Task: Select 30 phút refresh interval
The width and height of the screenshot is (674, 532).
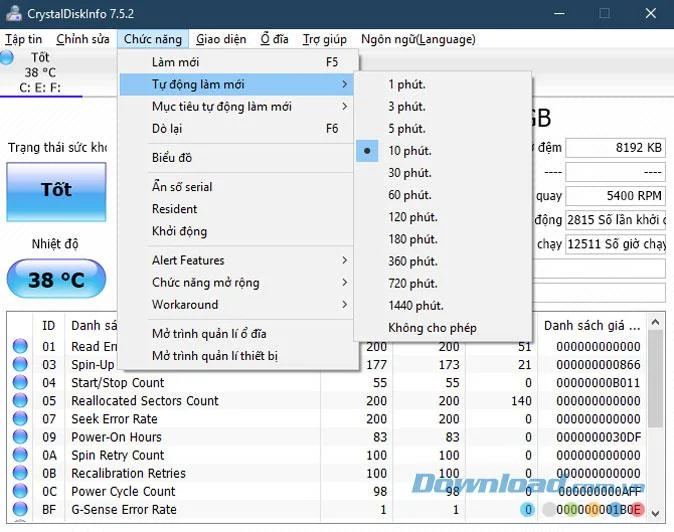Action: click(443, 173)
